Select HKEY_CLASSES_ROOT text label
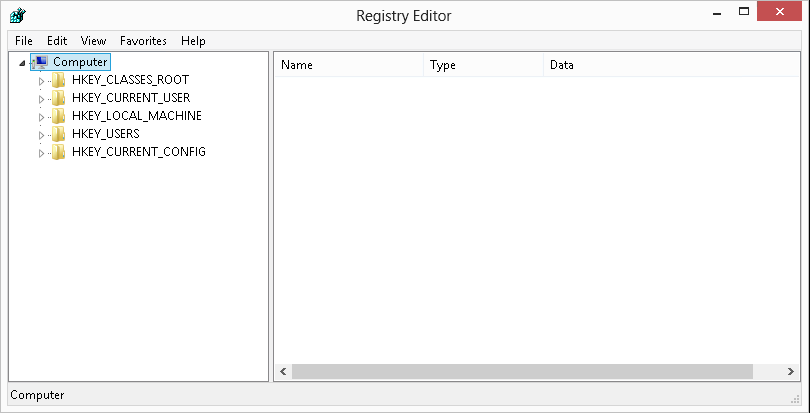The height and width of the screenshot is (413, 810). [x=131, y=80]
